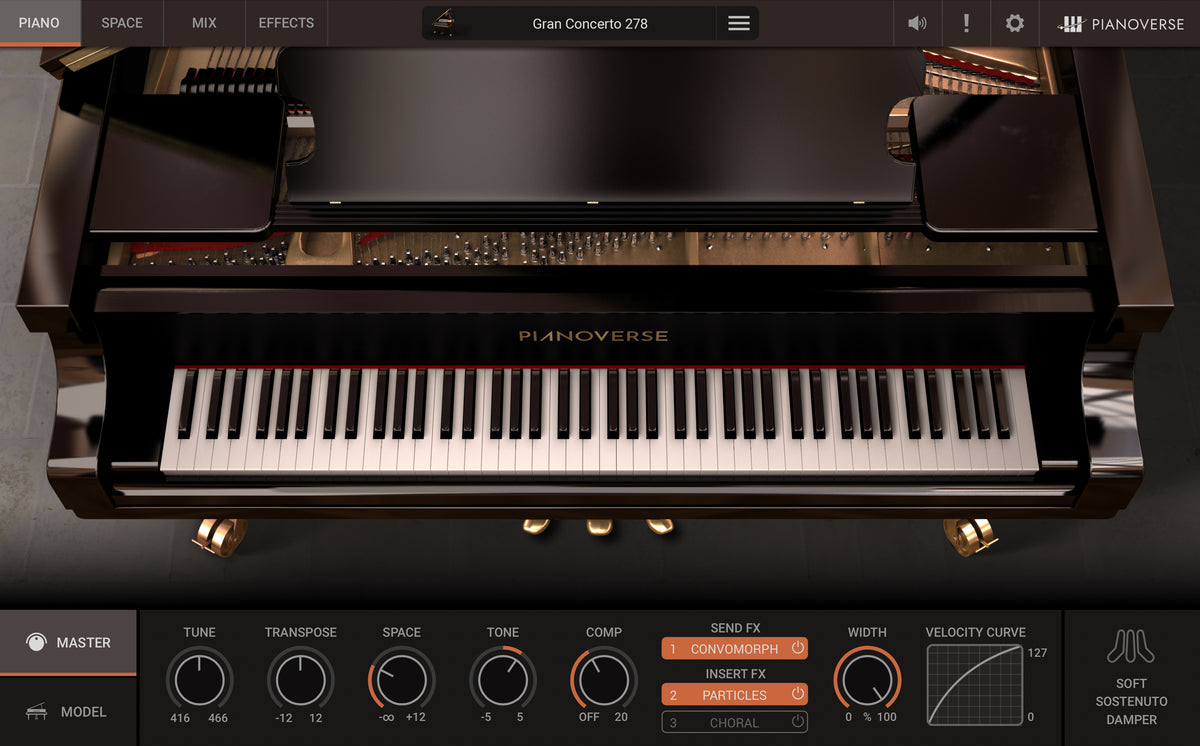Click the pedals icon above Soft
The width and height of the screenshot is (1200, 746).
point(1131,646)
